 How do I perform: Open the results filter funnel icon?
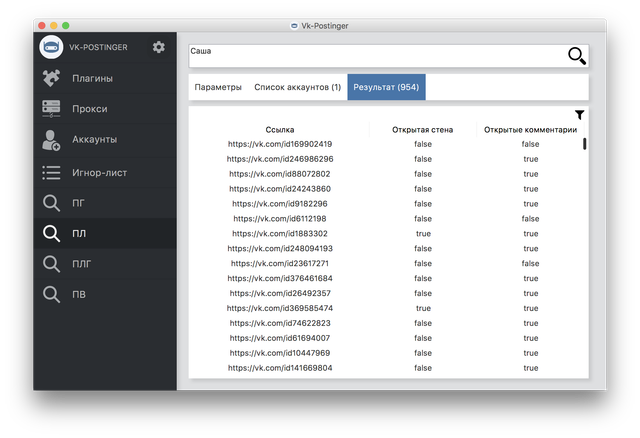pos(580,115)
